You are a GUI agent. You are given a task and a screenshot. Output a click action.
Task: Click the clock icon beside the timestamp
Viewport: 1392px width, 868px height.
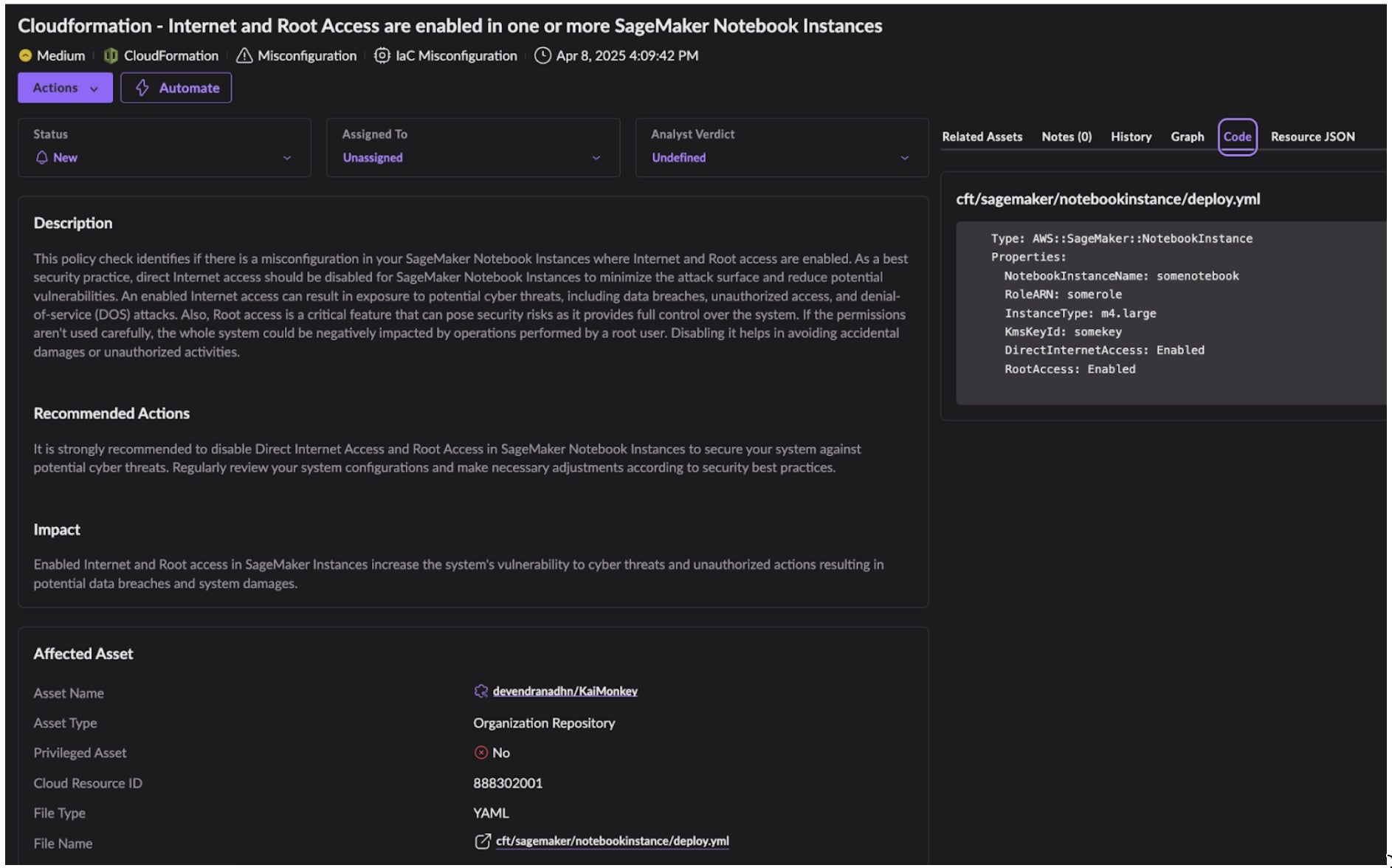(x=542, y=56)
